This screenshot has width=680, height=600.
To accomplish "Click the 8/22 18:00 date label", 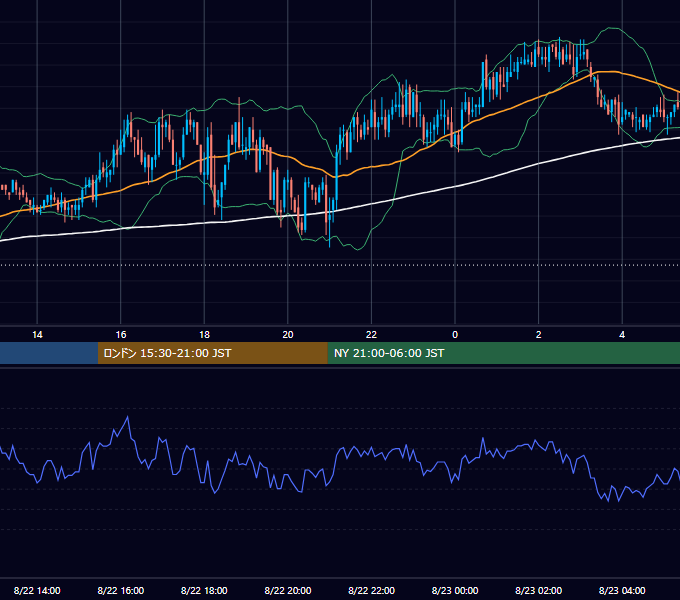I will tap(204, 590).
